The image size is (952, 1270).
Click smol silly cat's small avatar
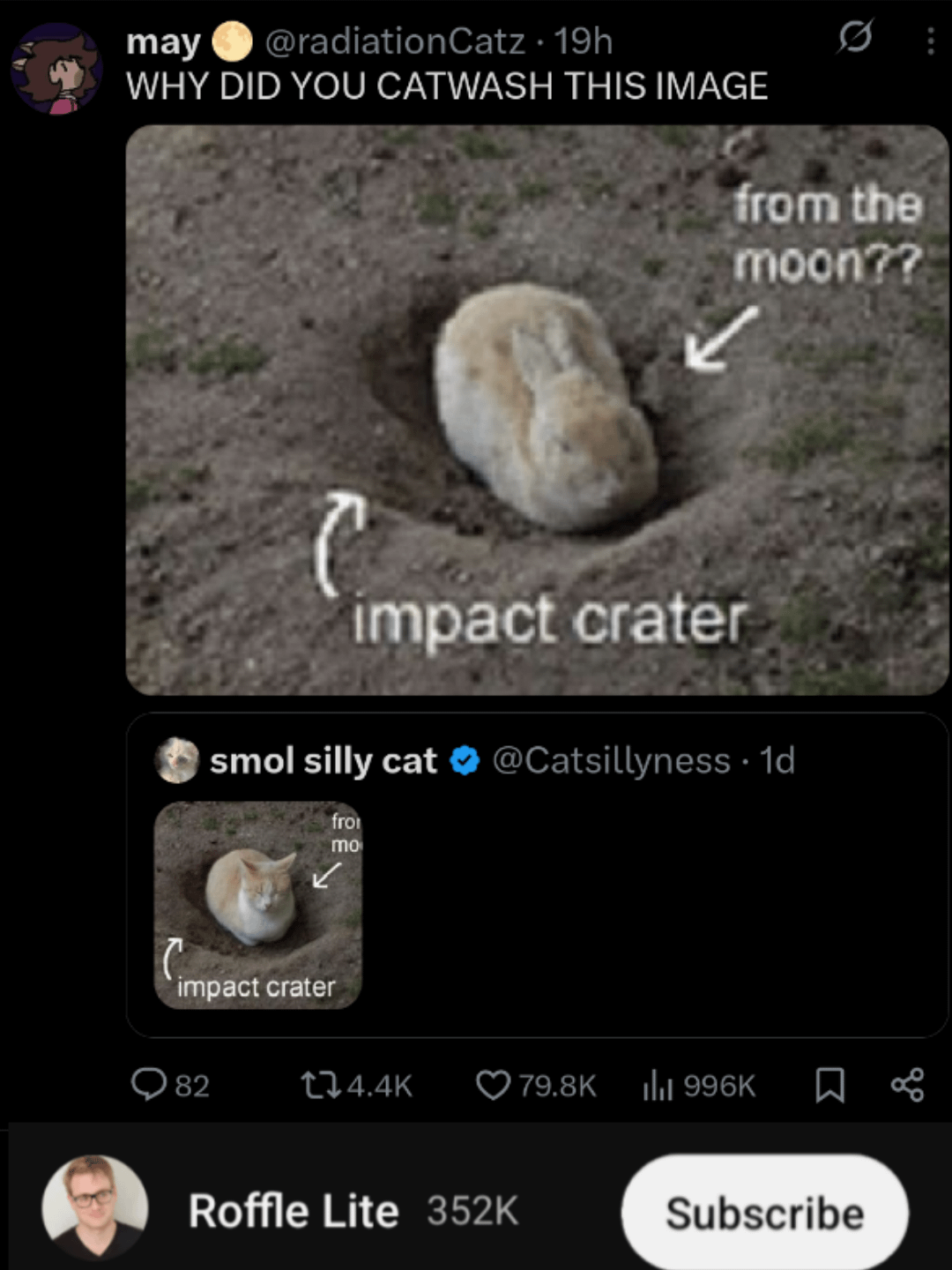coord(176,760)
